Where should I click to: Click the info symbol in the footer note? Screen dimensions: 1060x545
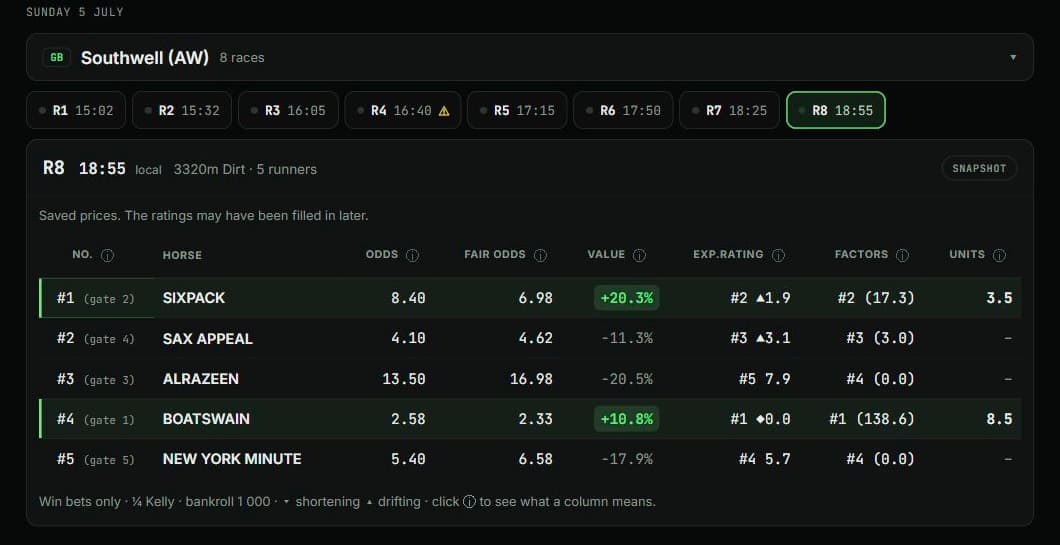coord(469,502)
